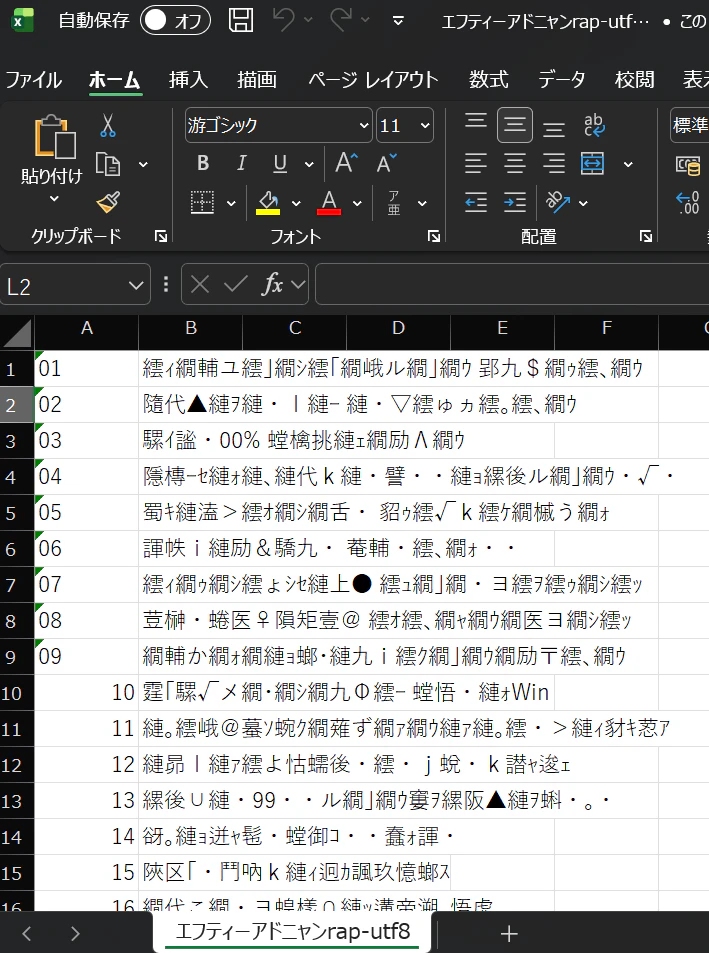Select sheet tab エフティーアドニャンrap-utf8
The height and width of the screenshot is (953, 709).
[x=292, y=932]
